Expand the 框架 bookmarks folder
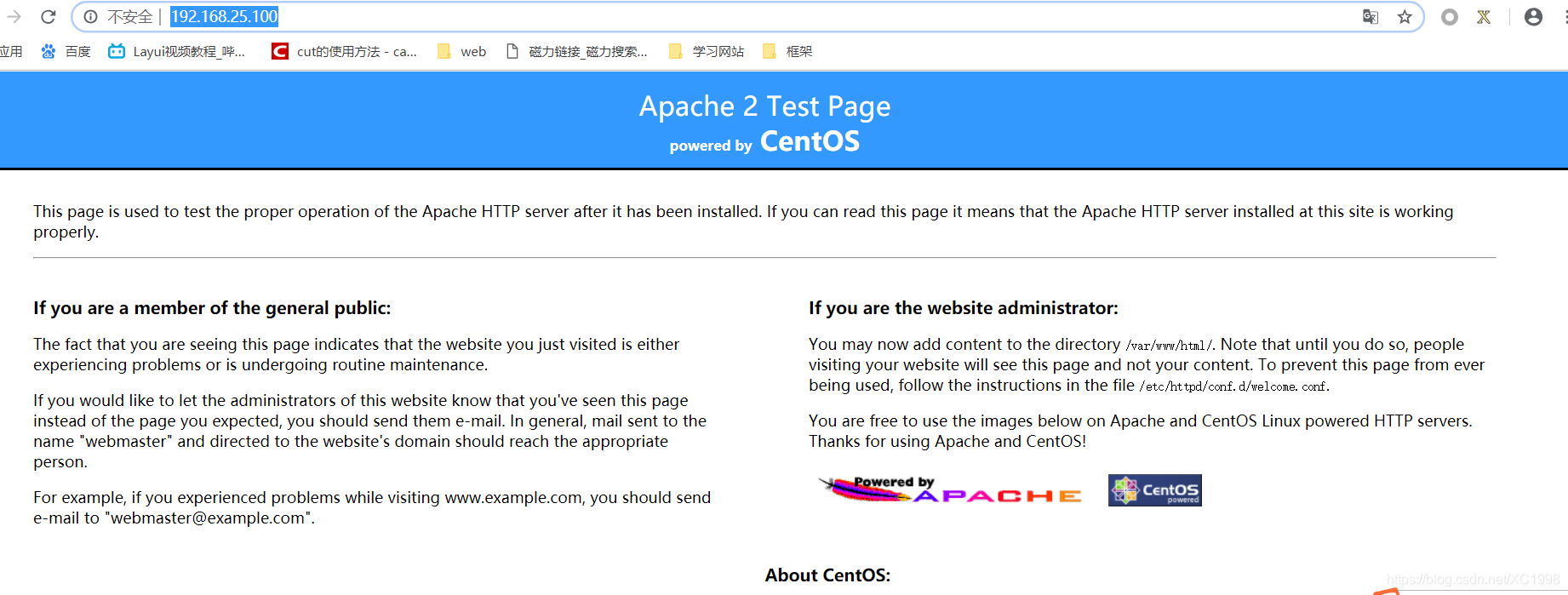 787,51
